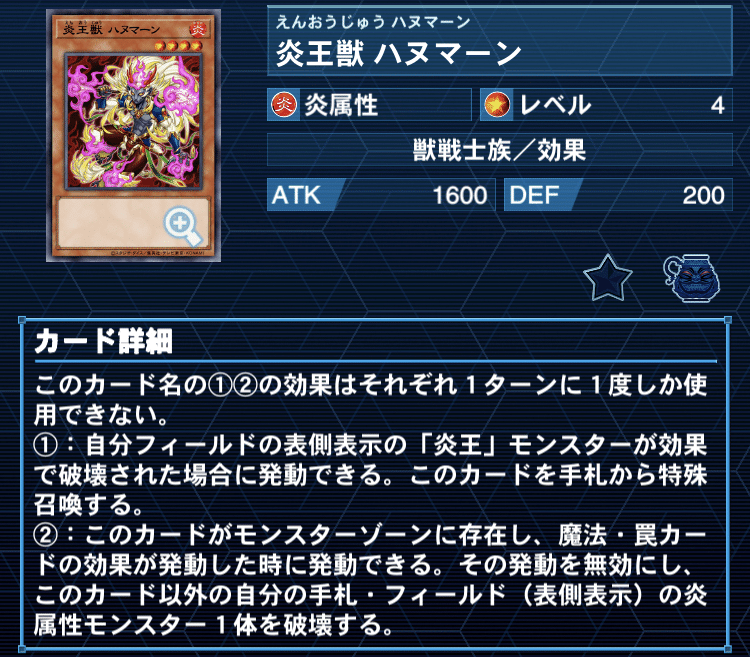750x657 pixels.
Task: Click the DEF label
Action: (534, 195)
